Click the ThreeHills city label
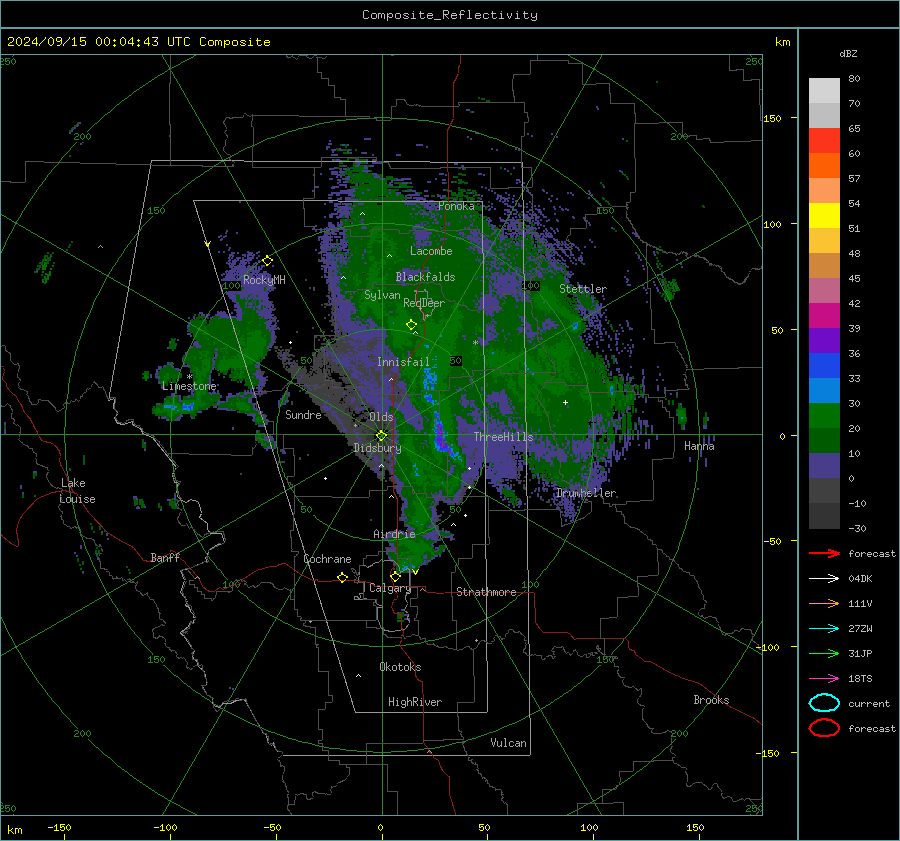Image resolution: width=900 pixels, height=841 pixels. point(503,437)
